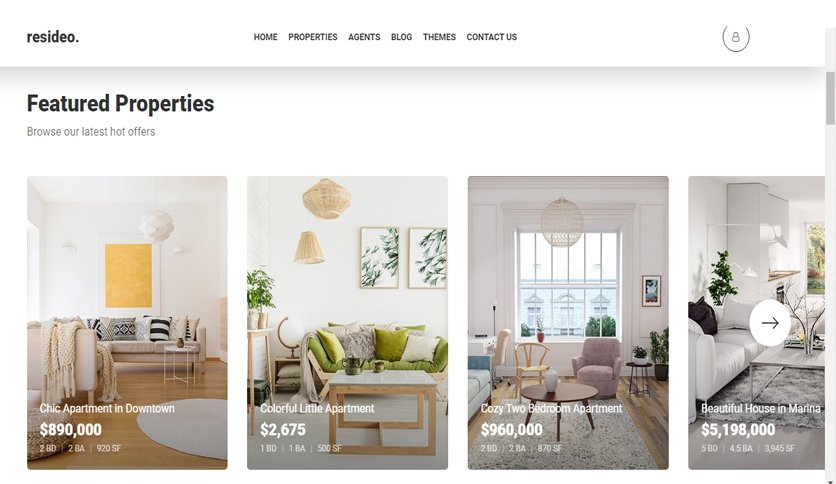Visit the CONTACT US page
Screen dimensions: 836x484
[x=492, y=37]
